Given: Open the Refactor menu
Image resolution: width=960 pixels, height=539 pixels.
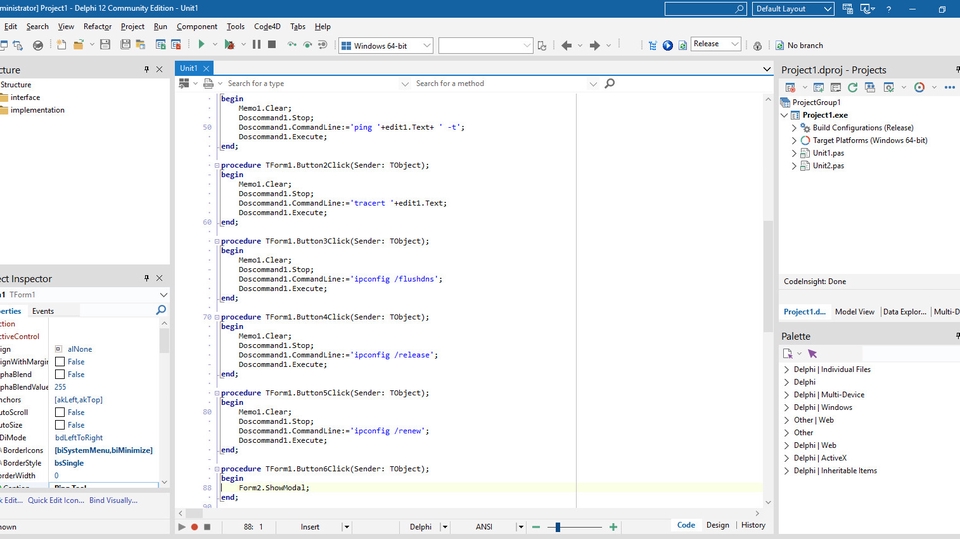Looking at the screenshot, I should [x=97, y=26].
